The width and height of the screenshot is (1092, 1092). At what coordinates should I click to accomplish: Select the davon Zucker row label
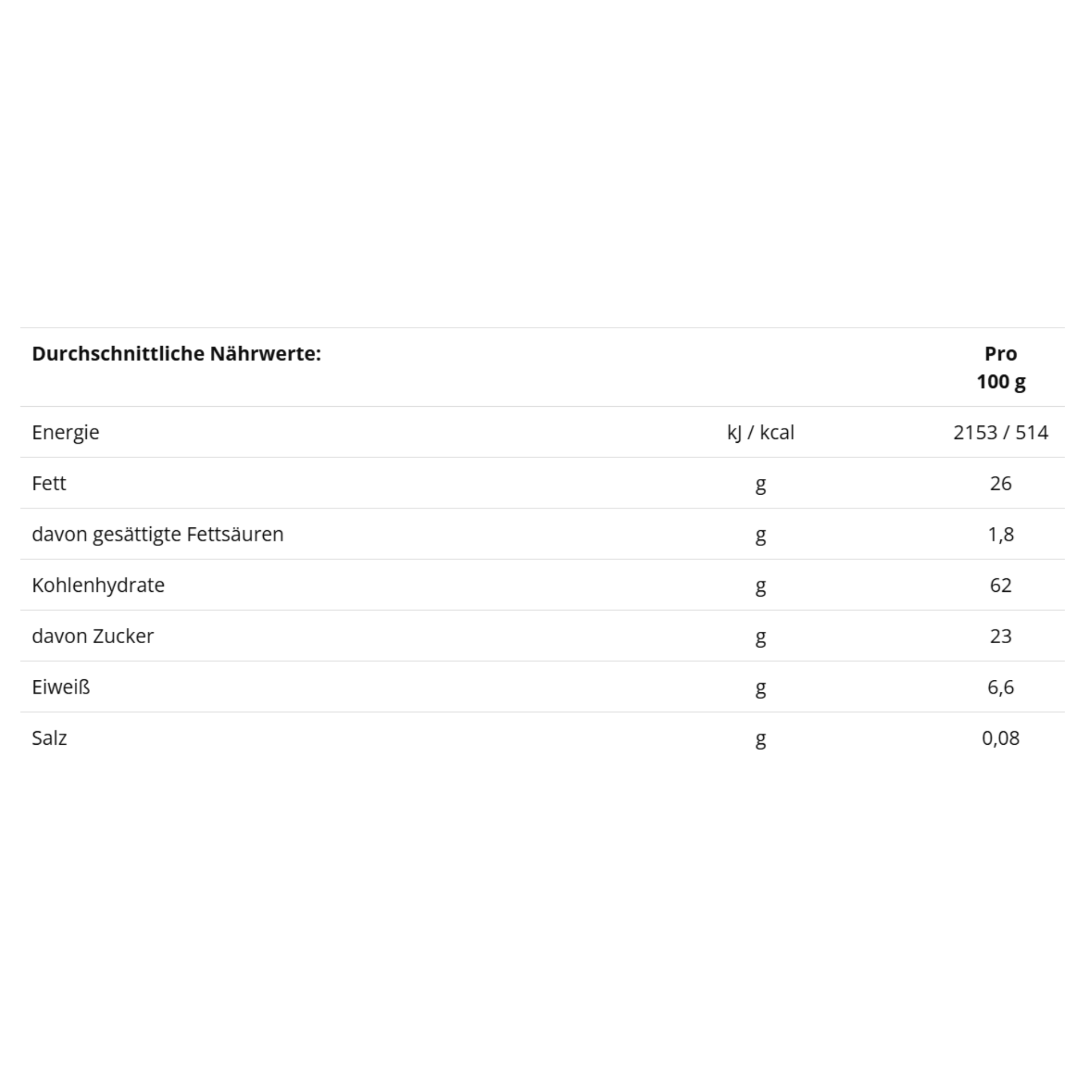93,637
